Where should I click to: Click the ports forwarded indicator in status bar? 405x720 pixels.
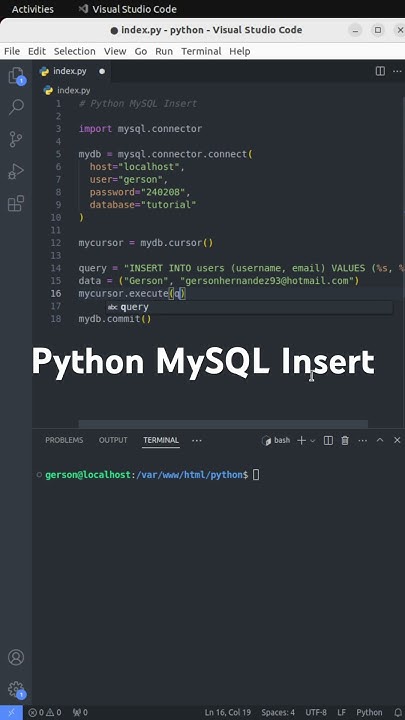coord(80,712)
